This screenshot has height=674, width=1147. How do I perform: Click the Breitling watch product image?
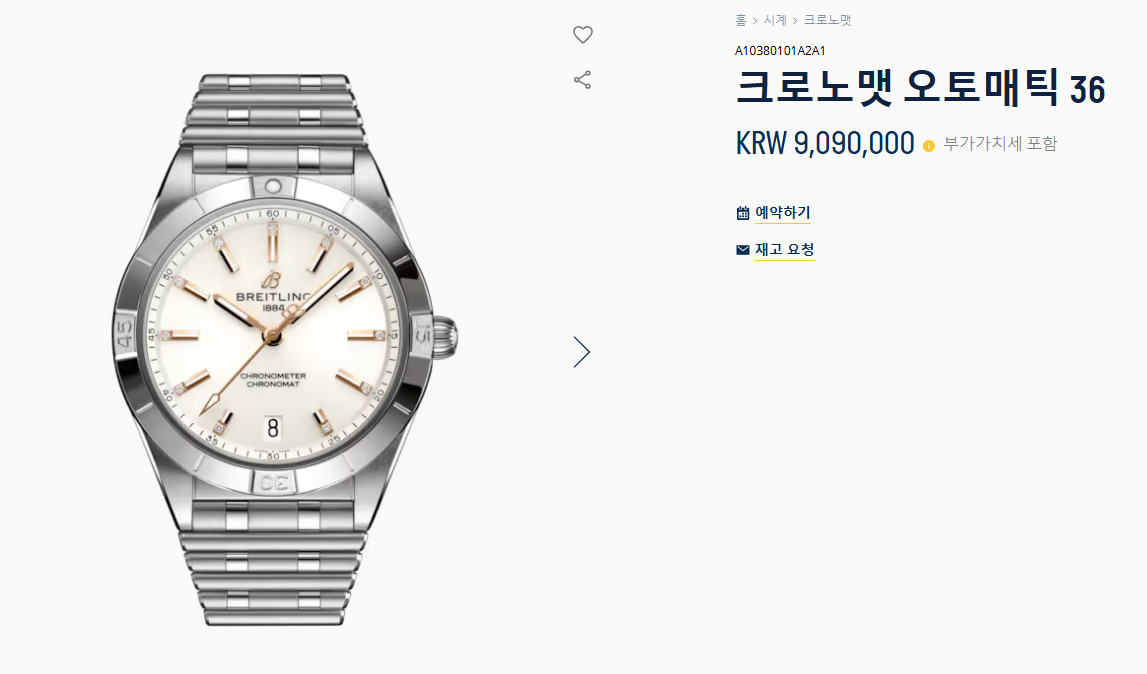[x=285, y=350]
